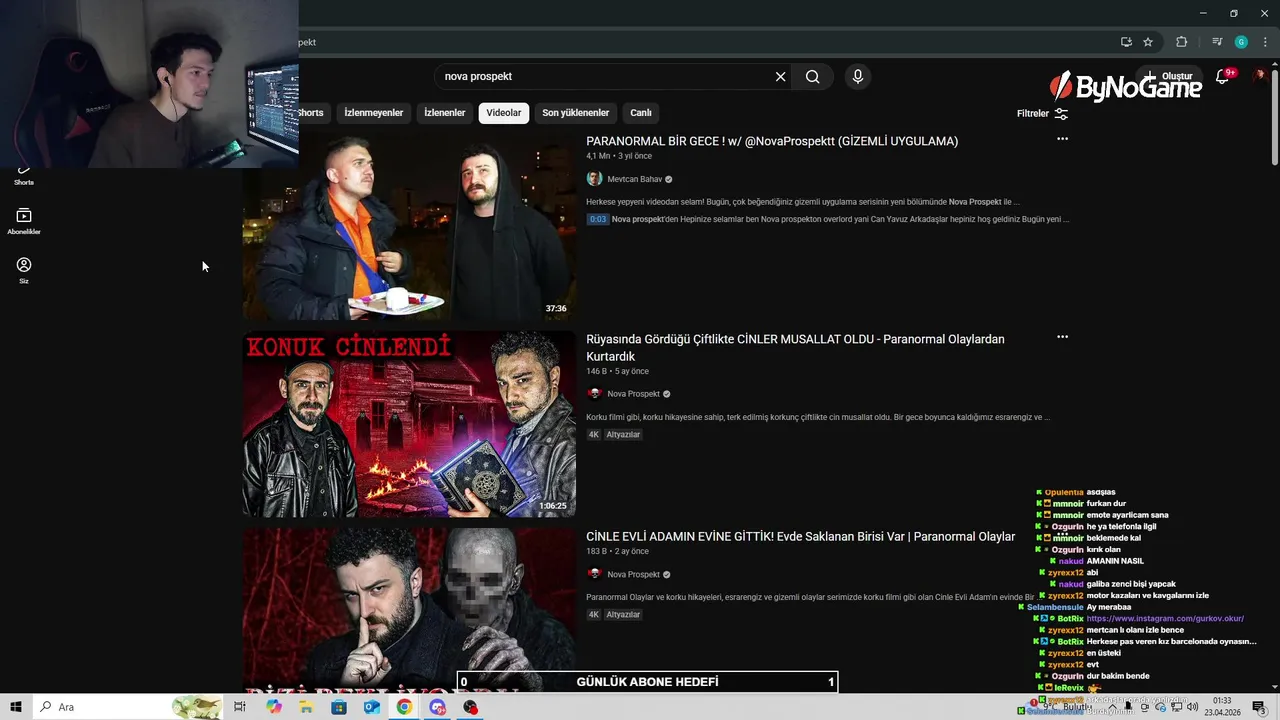This screenshot has width=1280, height=720.
Task: Click the install app icon in address bar
Action: click(x=1126, y=42)
